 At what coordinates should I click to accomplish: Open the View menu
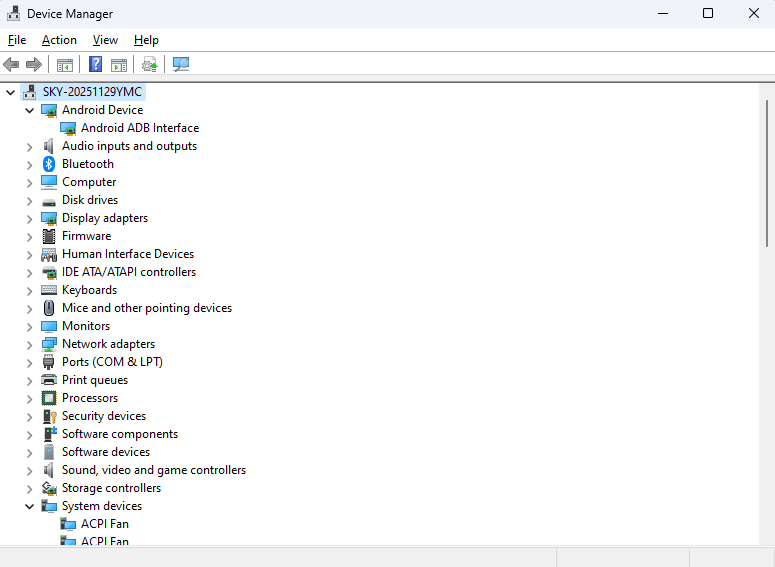105,40
